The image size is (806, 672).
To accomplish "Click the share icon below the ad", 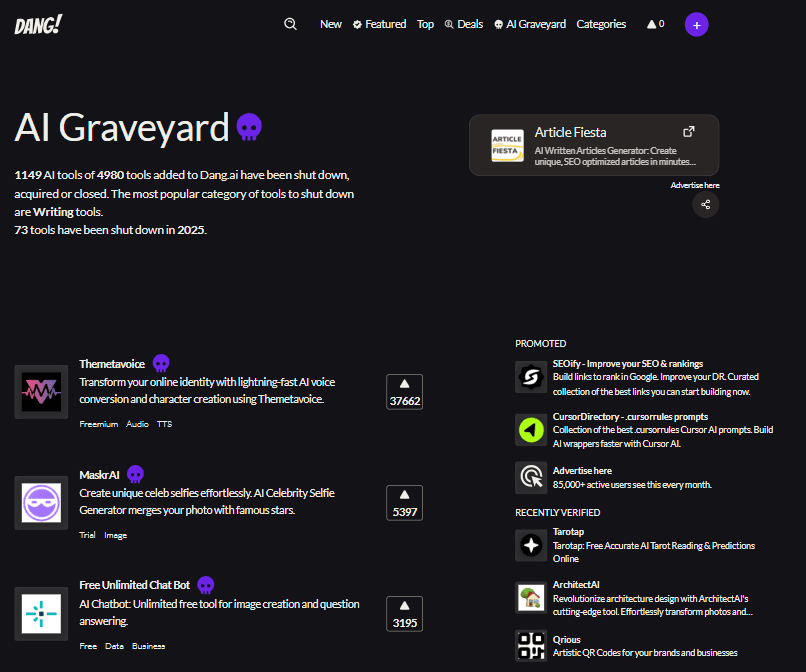I will tap(706, 204).
